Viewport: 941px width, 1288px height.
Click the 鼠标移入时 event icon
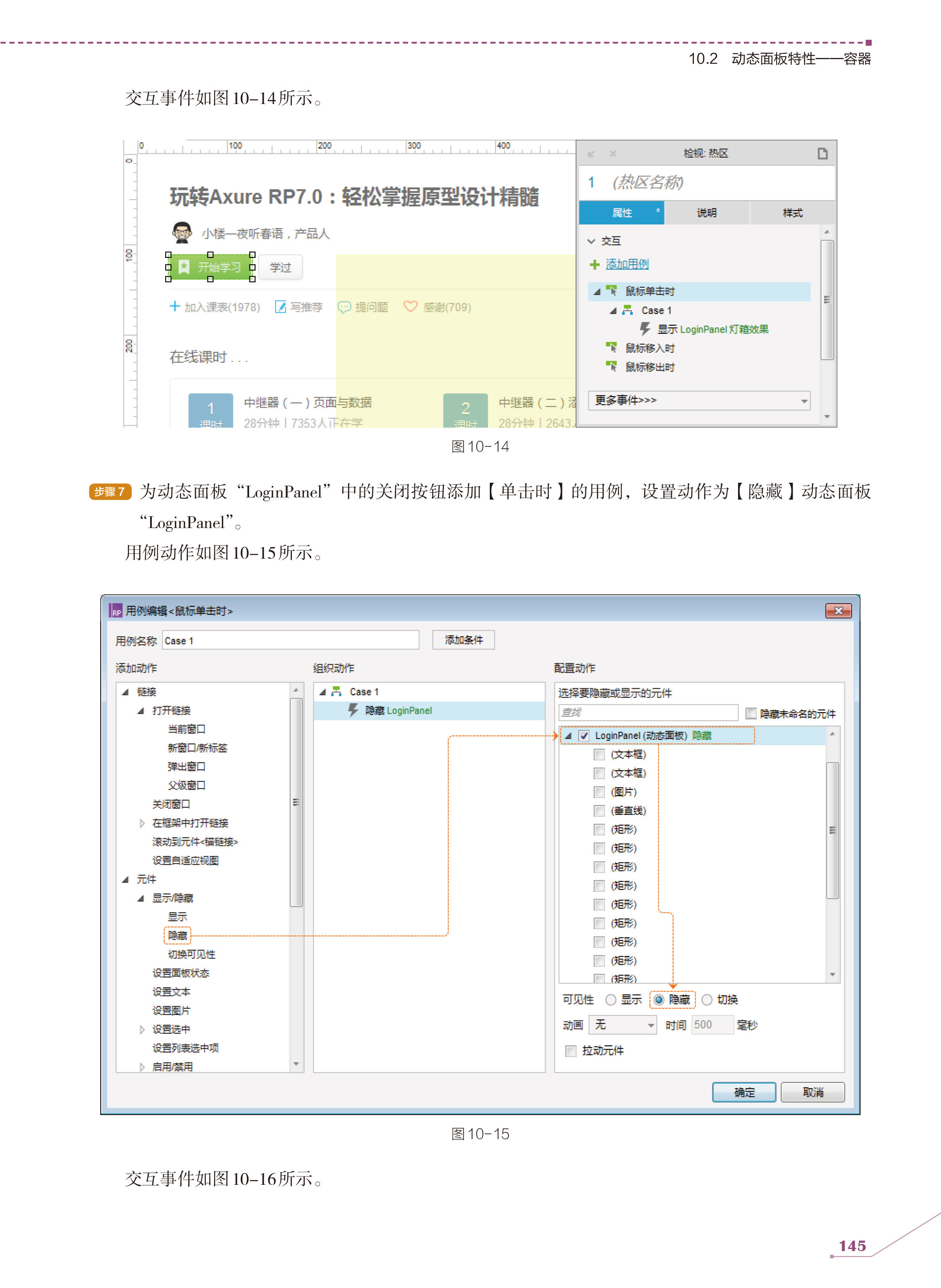612,348
